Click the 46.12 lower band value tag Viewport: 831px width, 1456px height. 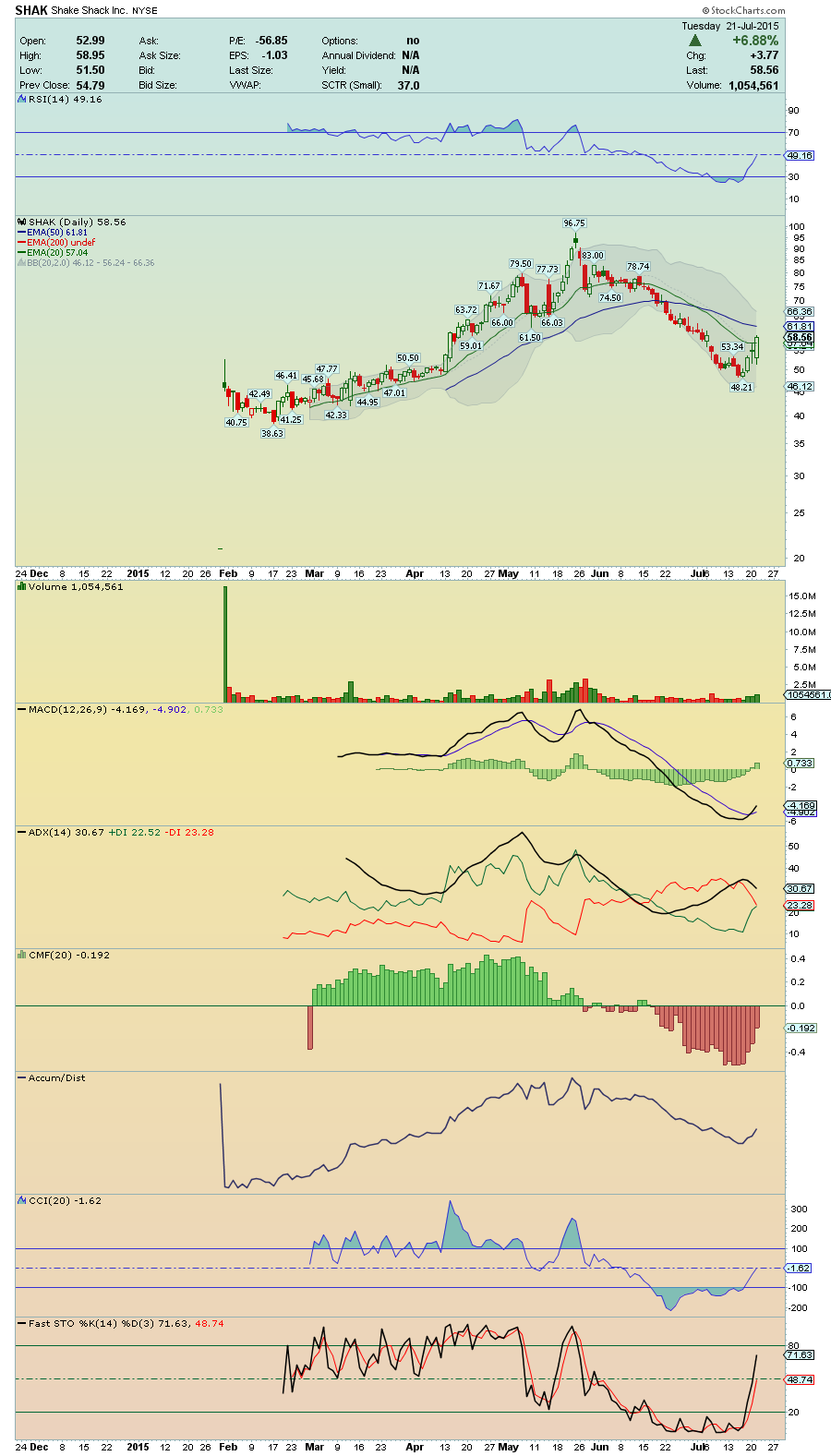pyautogui.click(x=800, y=387)
